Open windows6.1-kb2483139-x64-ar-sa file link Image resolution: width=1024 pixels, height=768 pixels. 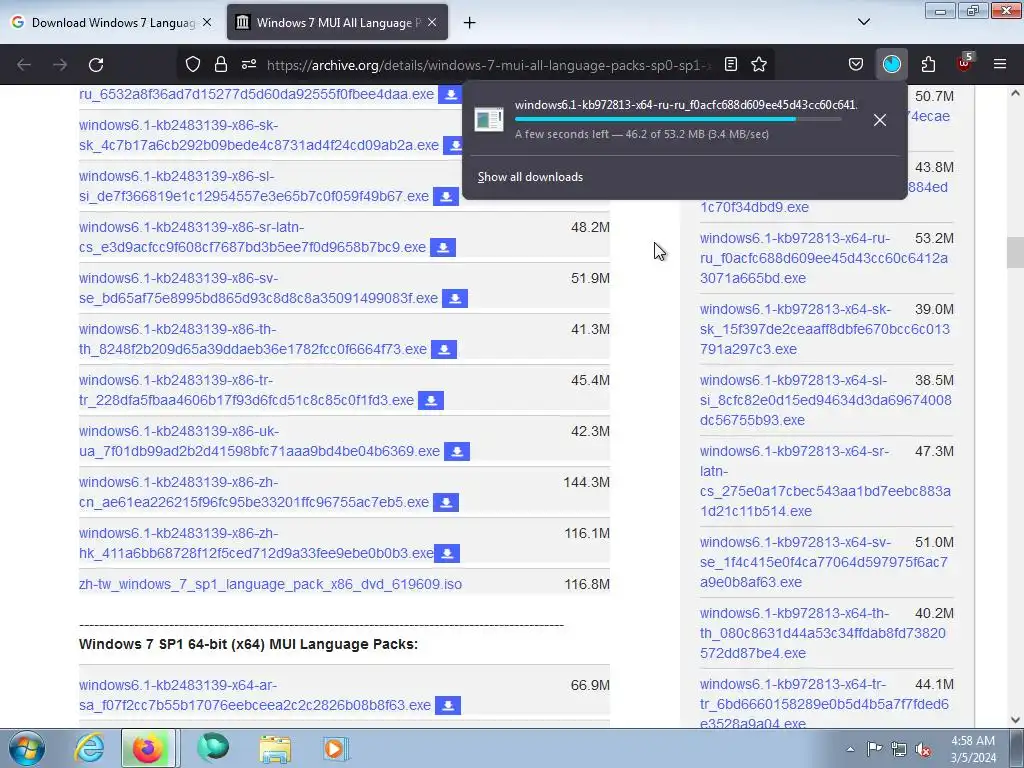(x=255, y=695)
